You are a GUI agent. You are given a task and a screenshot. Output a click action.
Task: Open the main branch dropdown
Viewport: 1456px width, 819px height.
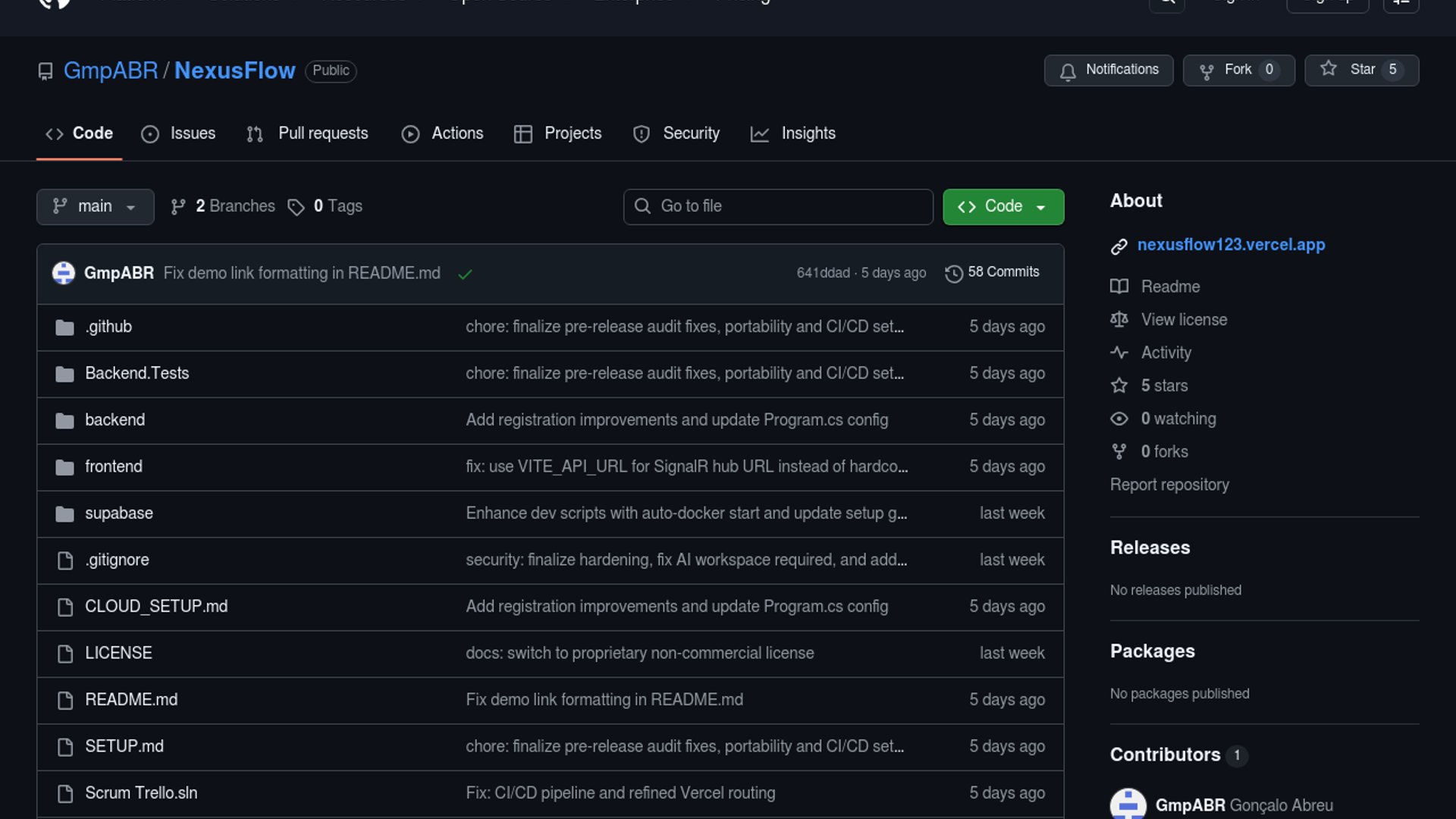click(x=95, y=206)
